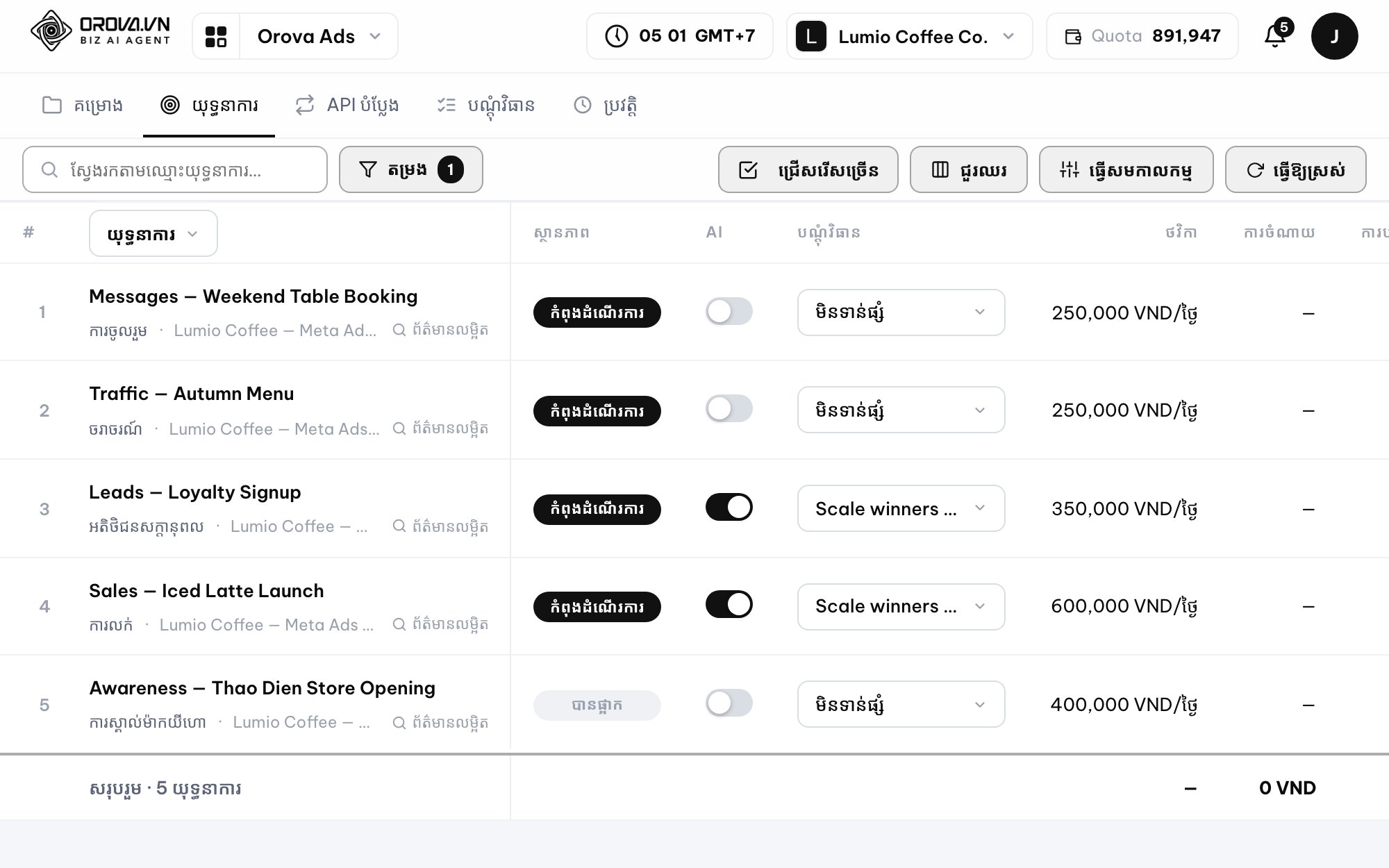Disable AI for Leads Loyalty Signup

[x=729, y=507]
